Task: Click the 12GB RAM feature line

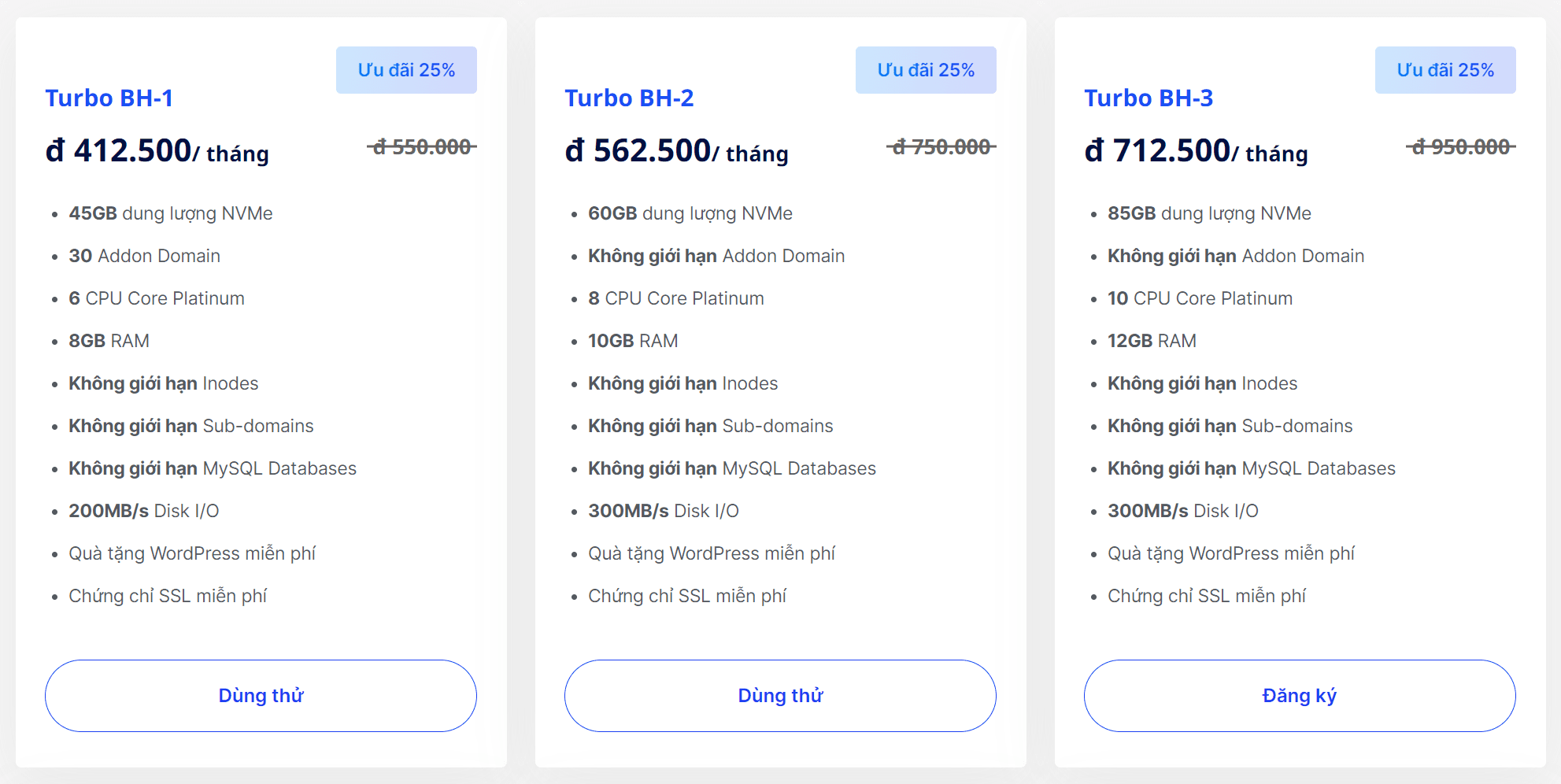Action: click(x=1152, y=341)
